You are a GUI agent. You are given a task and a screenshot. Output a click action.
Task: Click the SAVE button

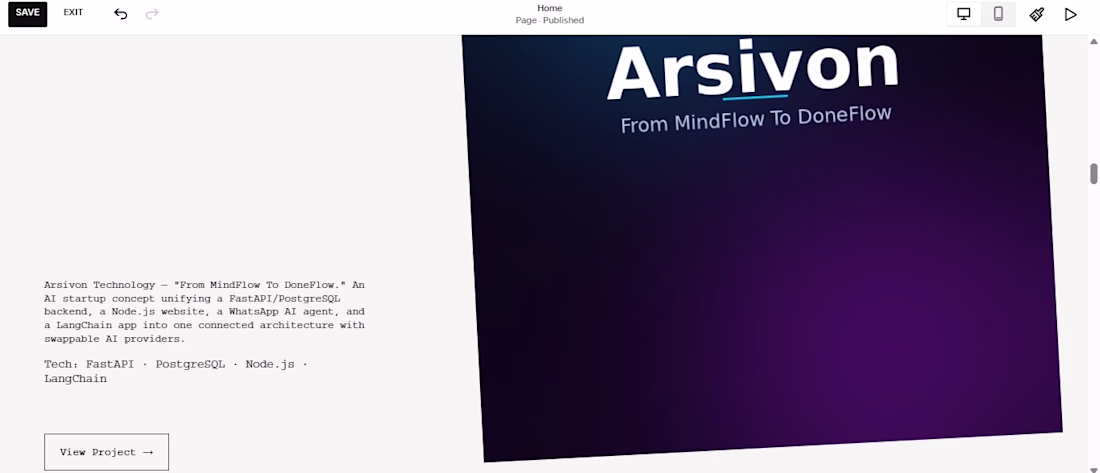point(27,13)
